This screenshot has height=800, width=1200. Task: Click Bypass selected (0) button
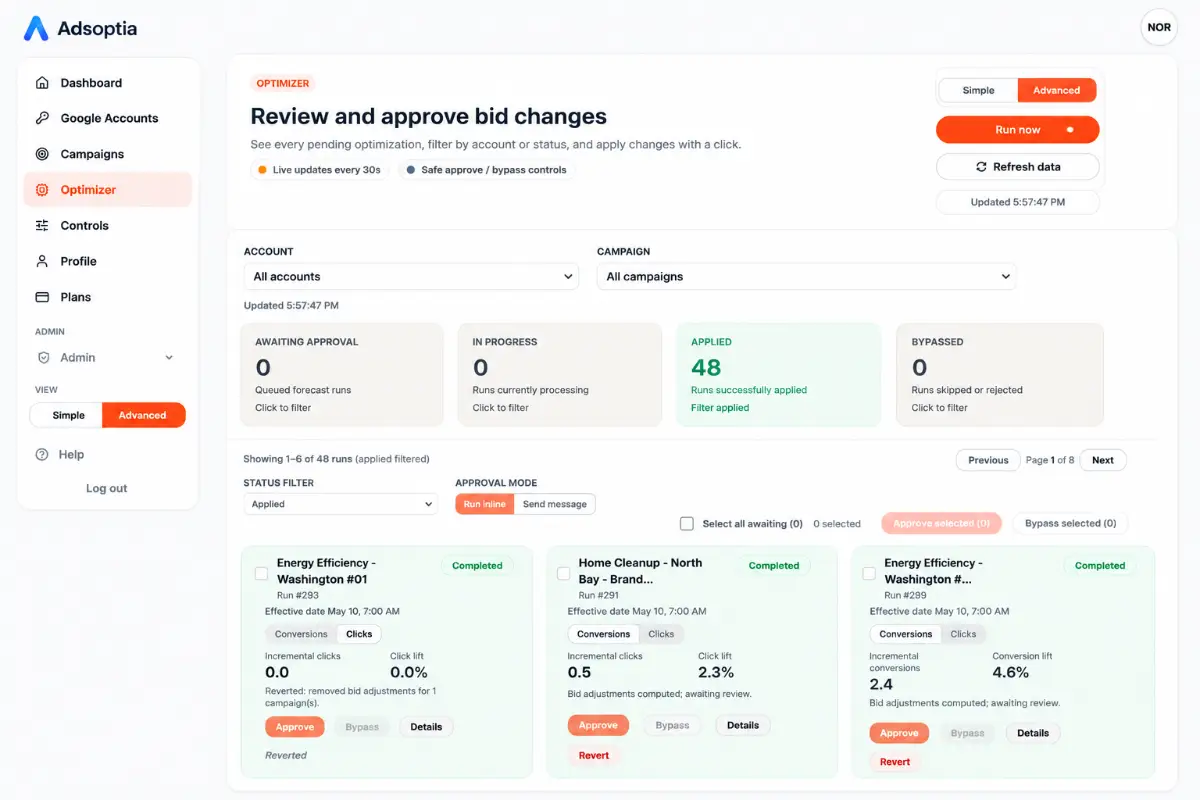coord(1070,523)
